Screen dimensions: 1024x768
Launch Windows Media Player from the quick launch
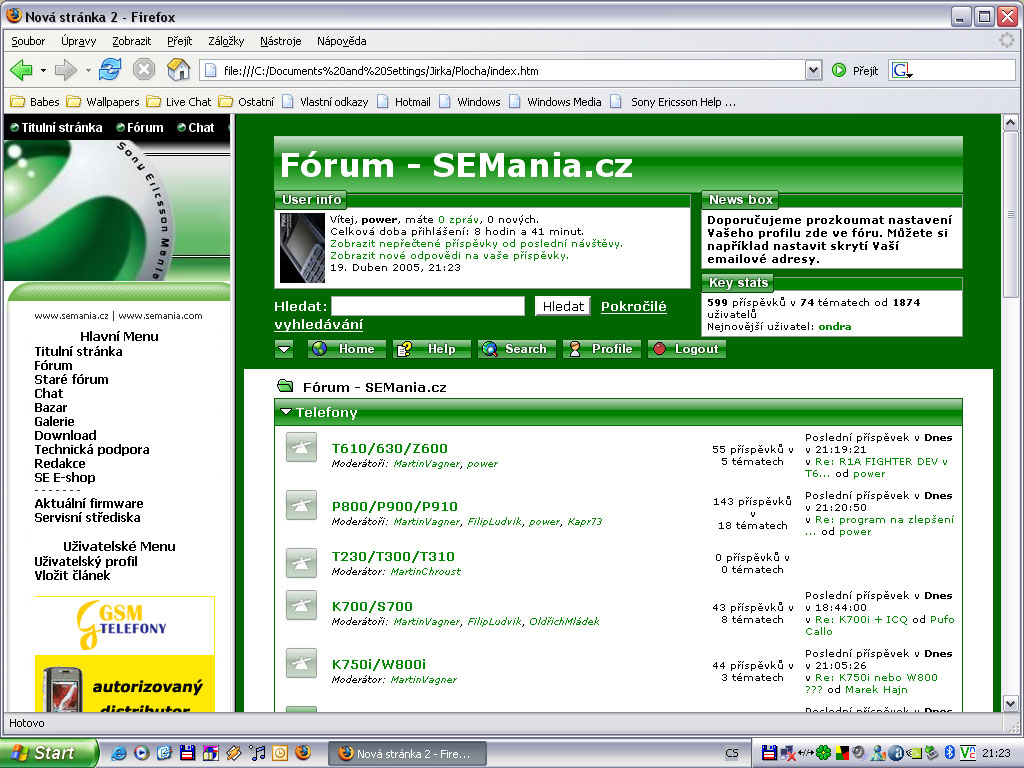point(141,753)
